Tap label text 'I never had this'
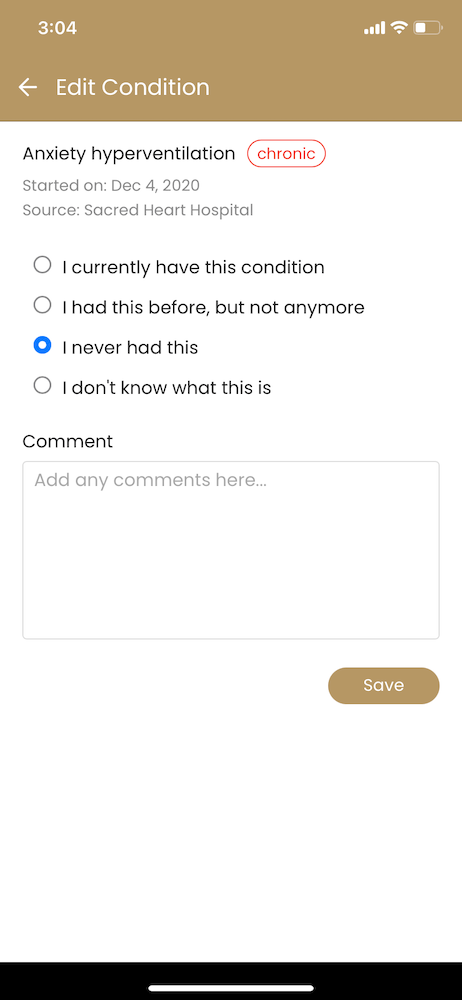 (130, 348)
